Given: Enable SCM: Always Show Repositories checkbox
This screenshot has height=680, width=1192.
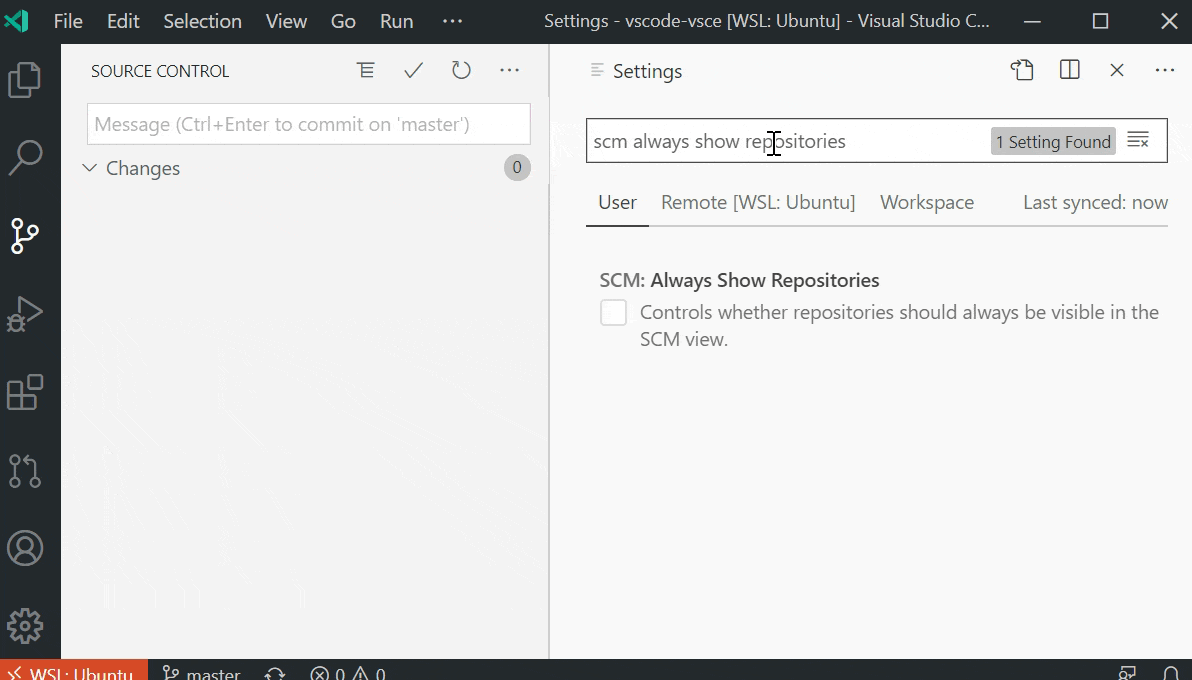Looking at the screenshot, I should click(613, 312).
